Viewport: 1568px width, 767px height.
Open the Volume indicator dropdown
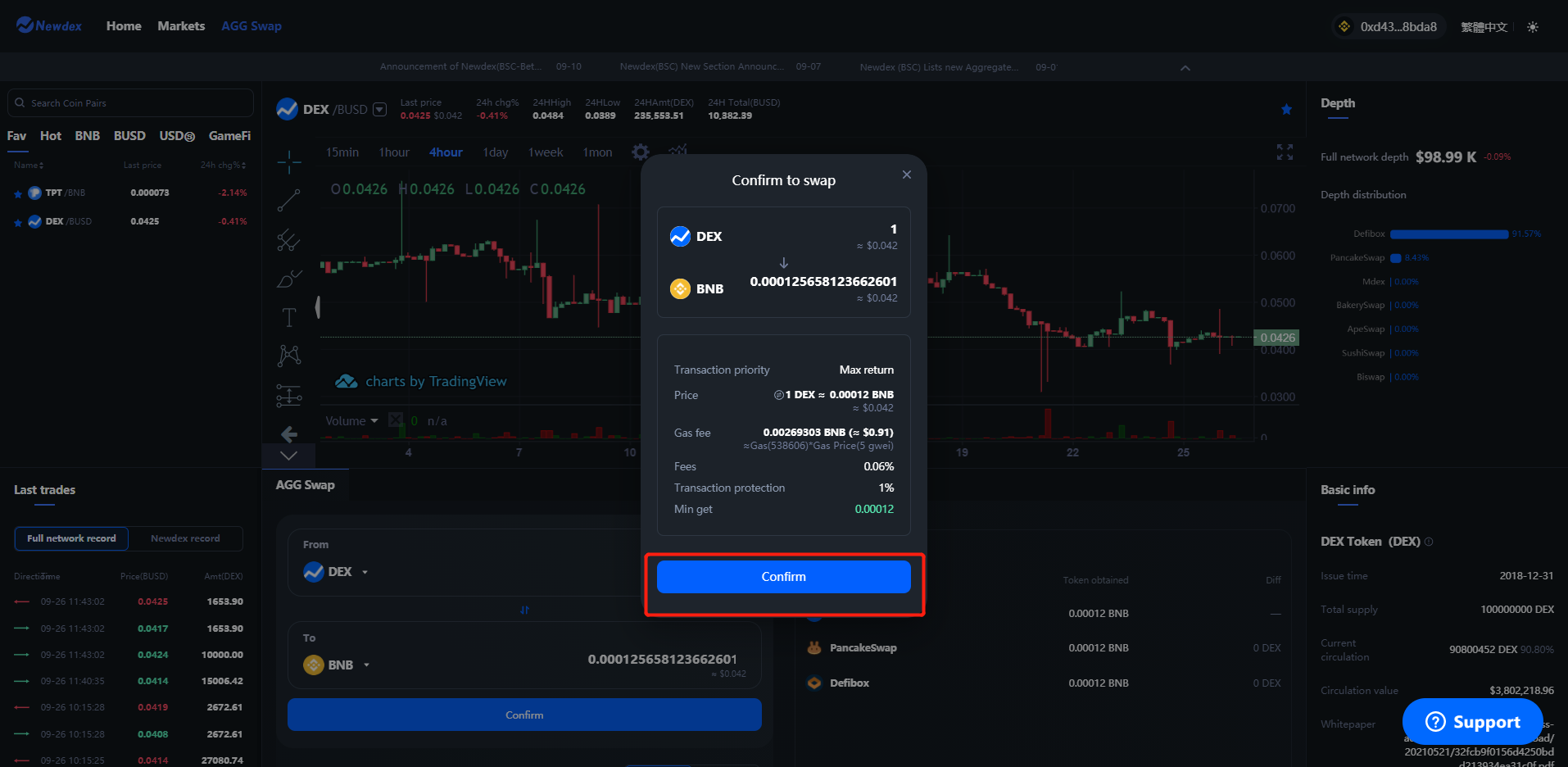374,420
